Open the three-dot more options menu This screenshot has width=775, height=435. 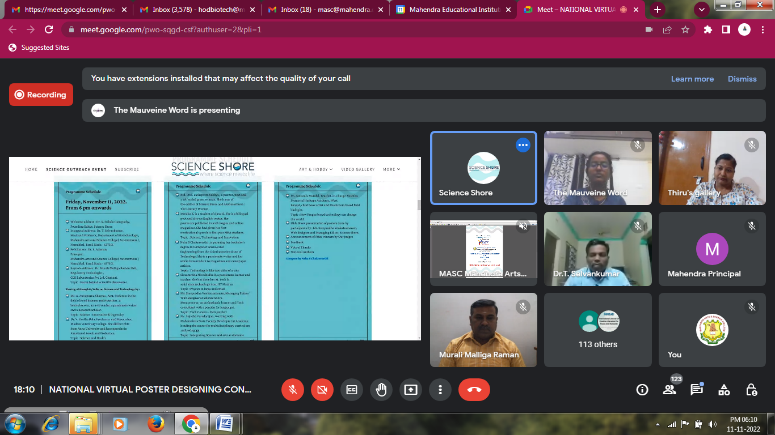coord(440,389)
